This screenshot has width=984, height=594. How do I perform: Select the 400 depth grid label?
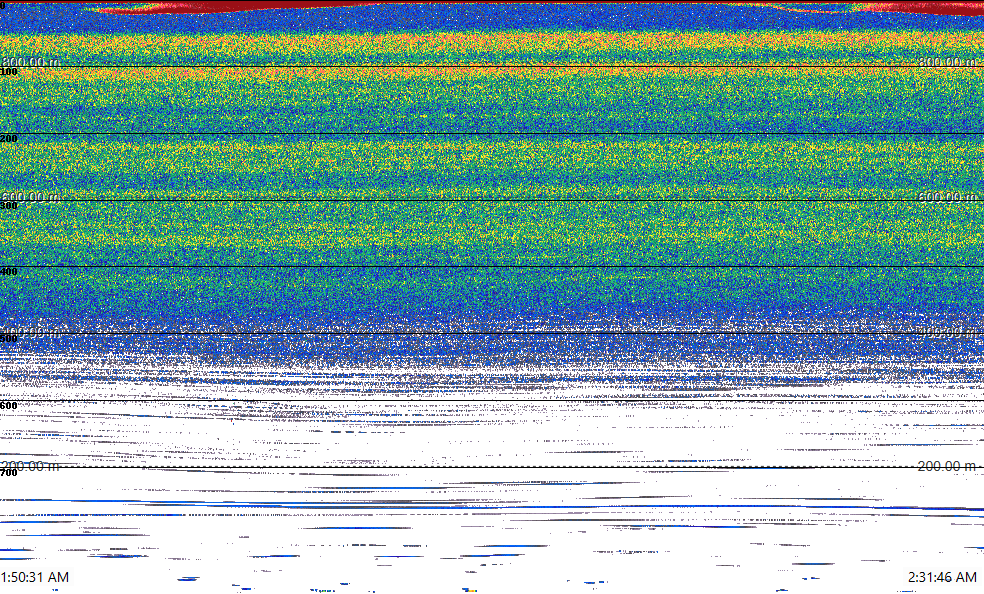(x=9, y=272)
